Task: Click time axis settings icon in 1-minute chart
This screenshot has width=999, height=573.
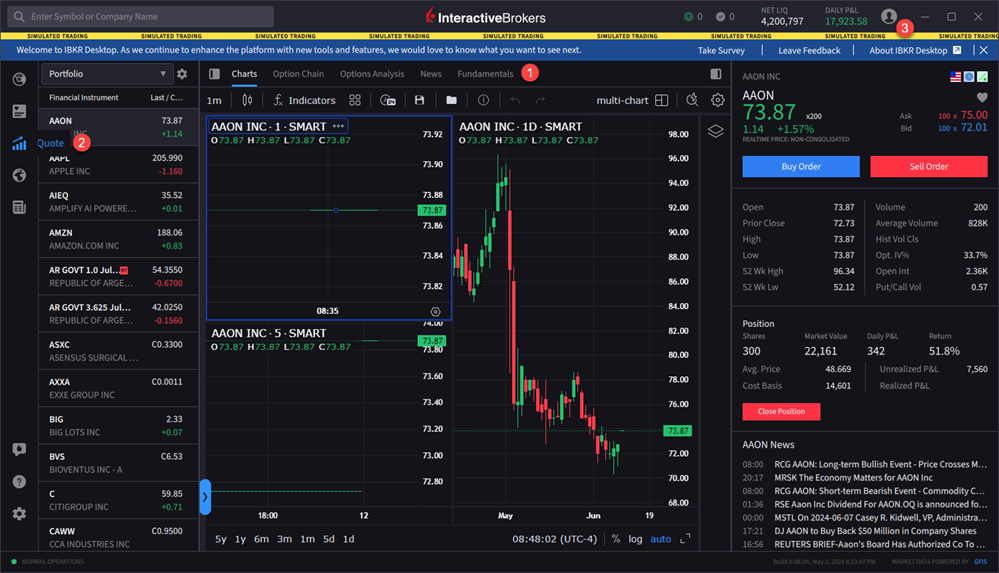Action: tap(435, 312)
